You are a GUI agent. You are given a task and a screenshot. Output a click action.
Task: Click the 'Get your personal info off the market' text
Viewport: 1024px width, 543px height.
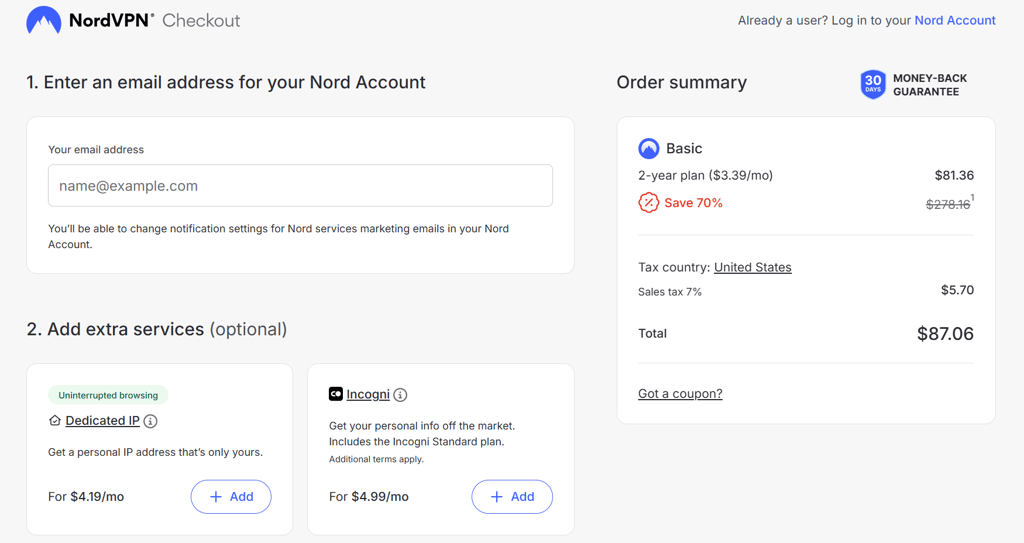coord(422,426)
